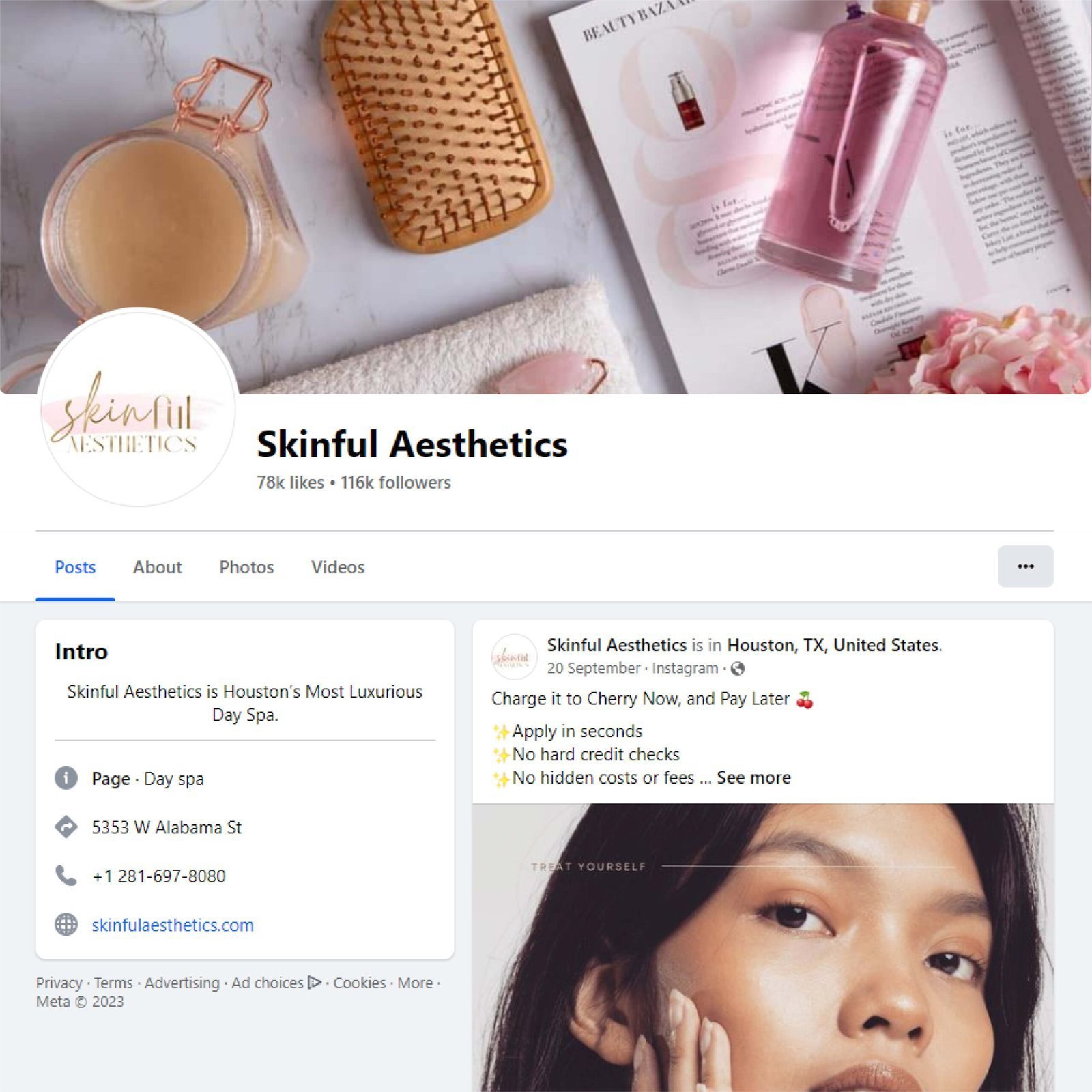Click the Page info icon in Intro

click(x=66, y=778)
